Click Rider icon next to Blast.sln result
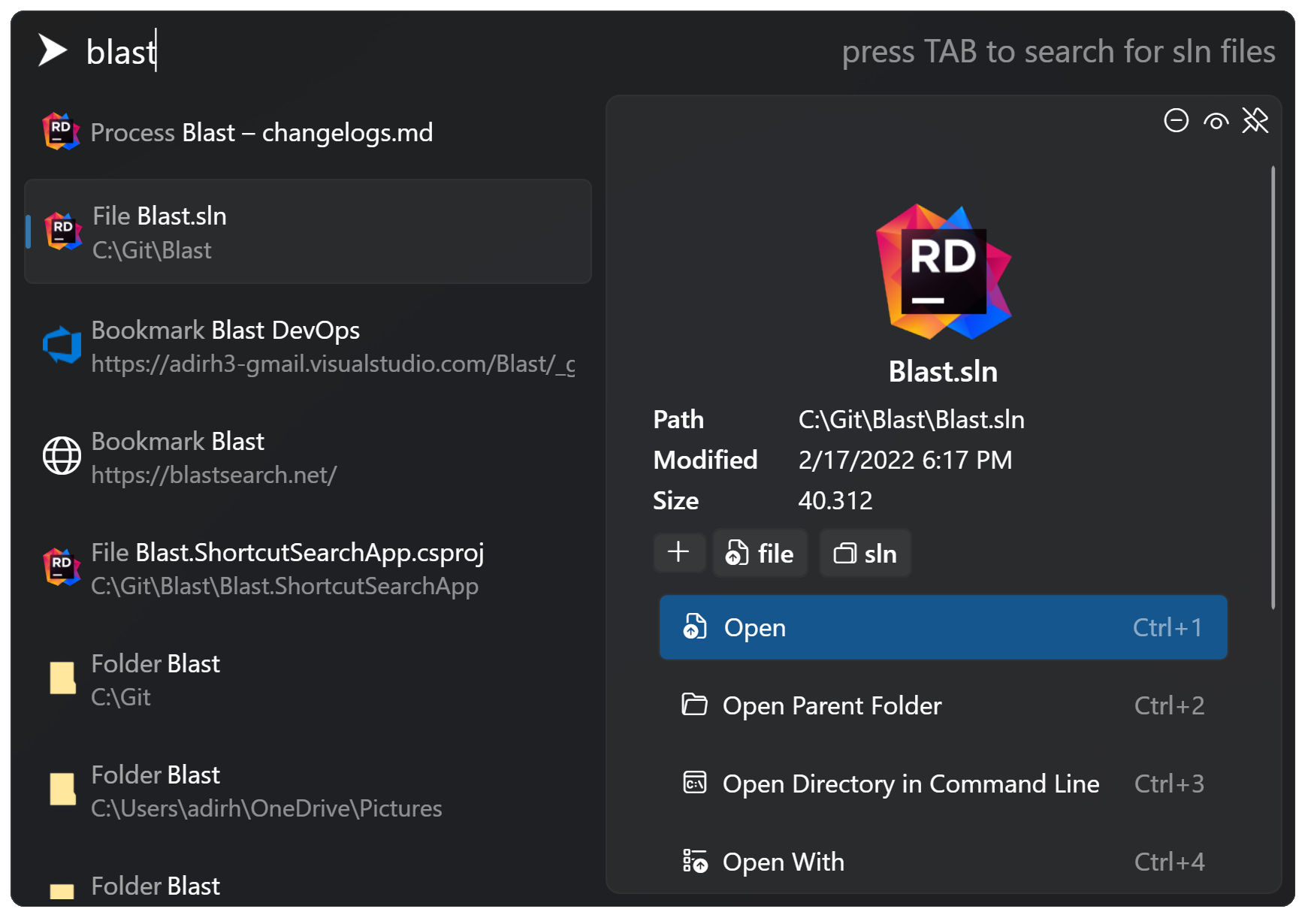Image resolution: width=1308 pixels, height=924 pixels. pos(63,231)
